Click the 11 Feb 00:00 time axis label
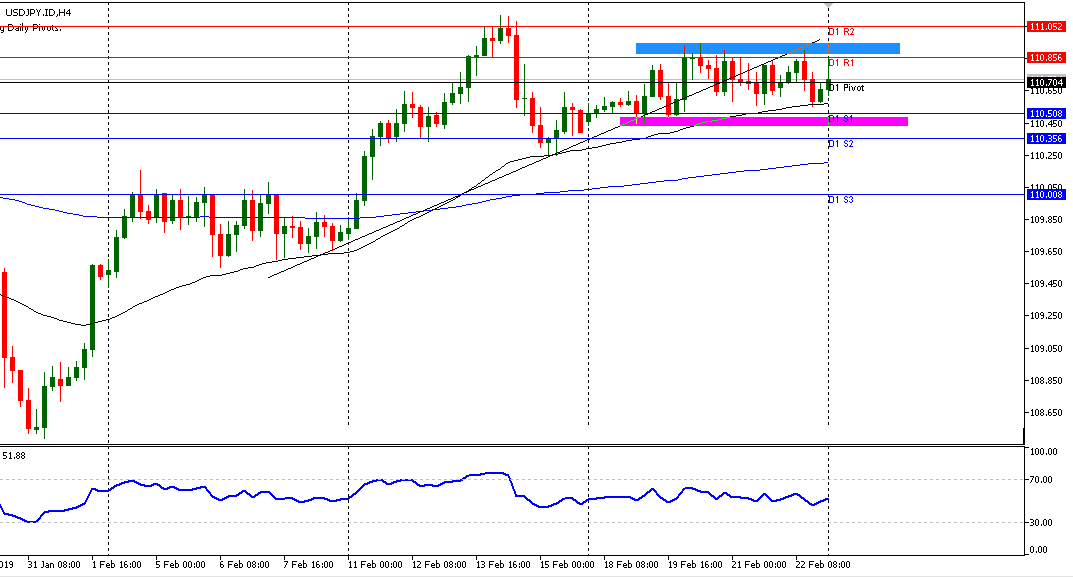Screen dimensions: 1073x577 click(x=376, y=565)
